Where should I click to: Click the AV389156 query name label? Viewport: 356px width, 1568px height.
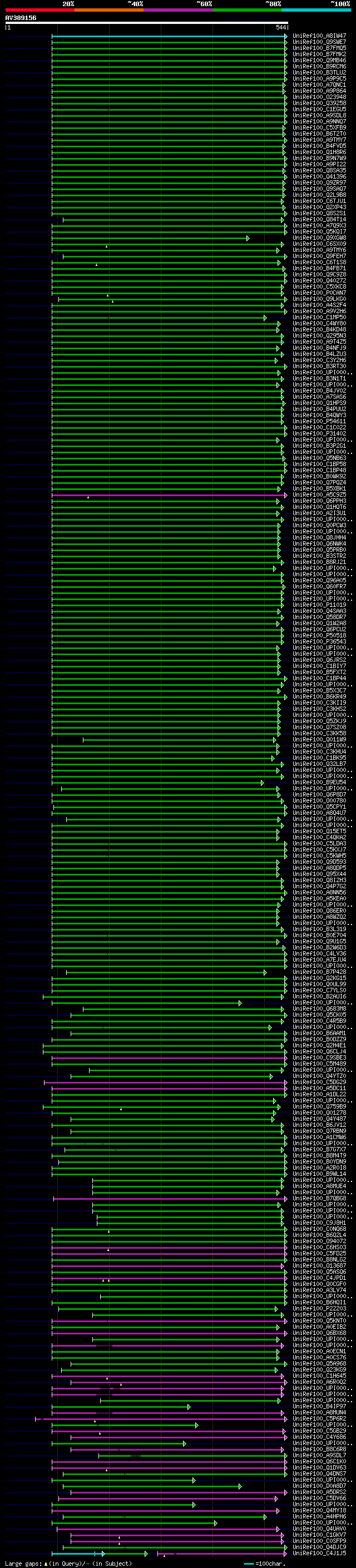tap(21, 18)
